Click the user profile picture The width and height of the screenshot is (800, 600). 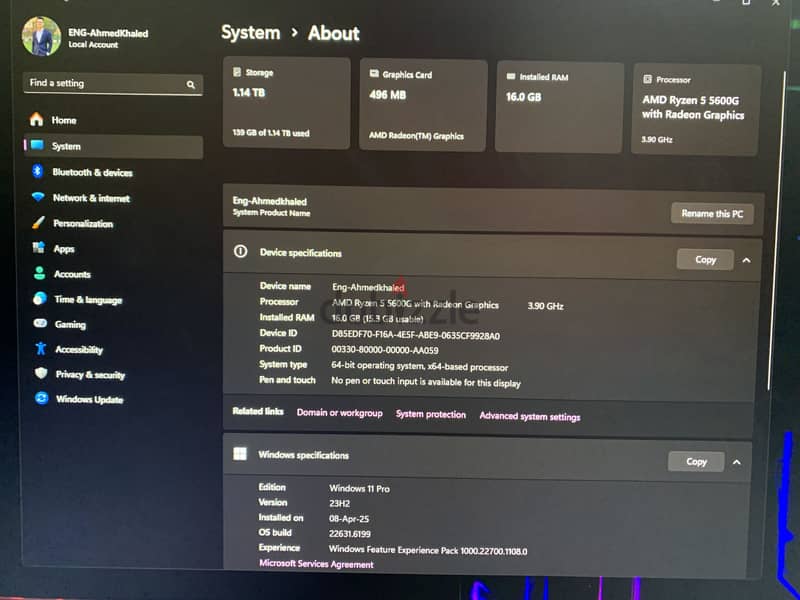(41, 36)
